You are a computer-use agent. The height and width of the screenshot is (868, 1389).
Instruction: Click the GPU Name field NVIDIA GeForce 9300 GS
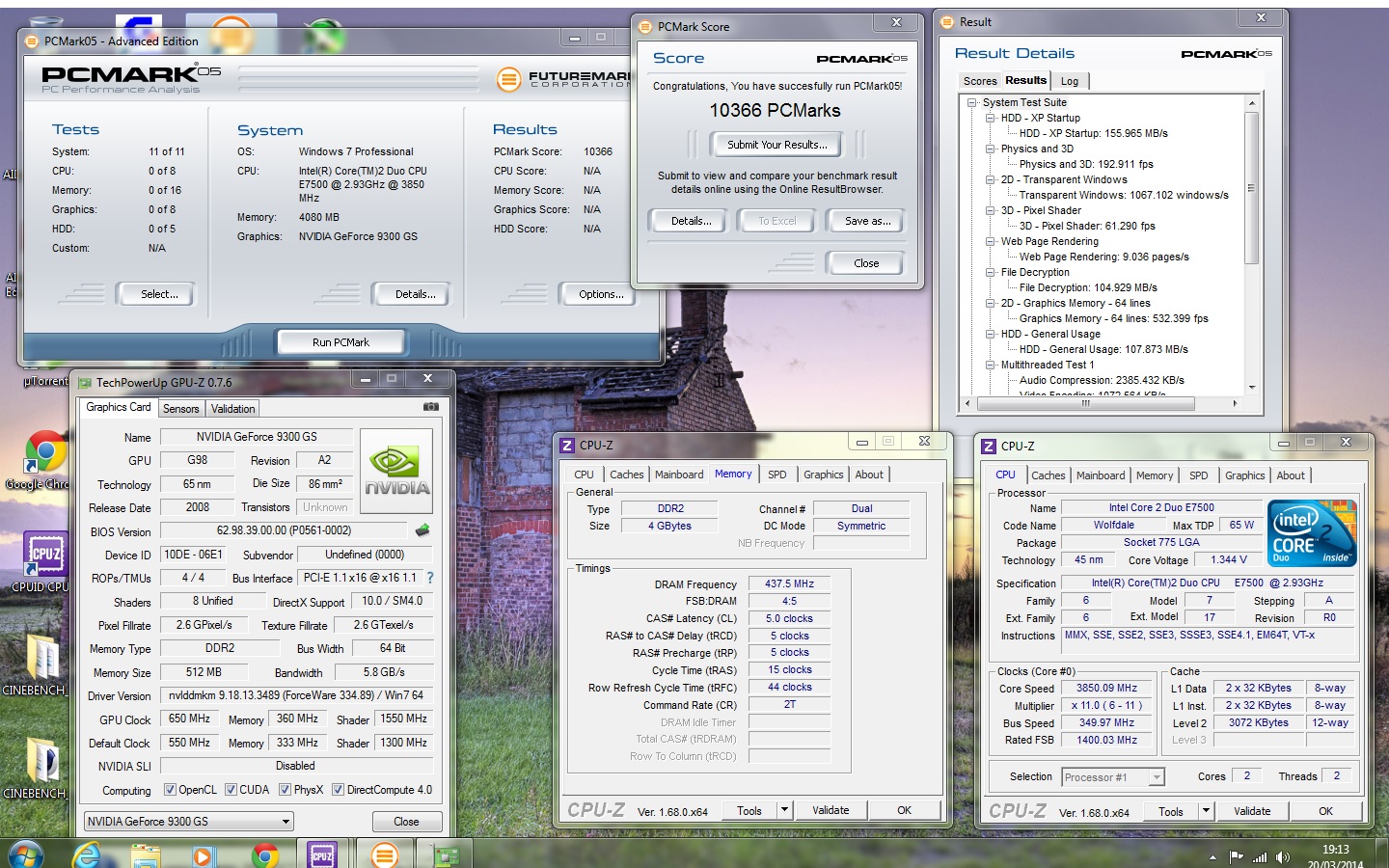click(257, 437)
